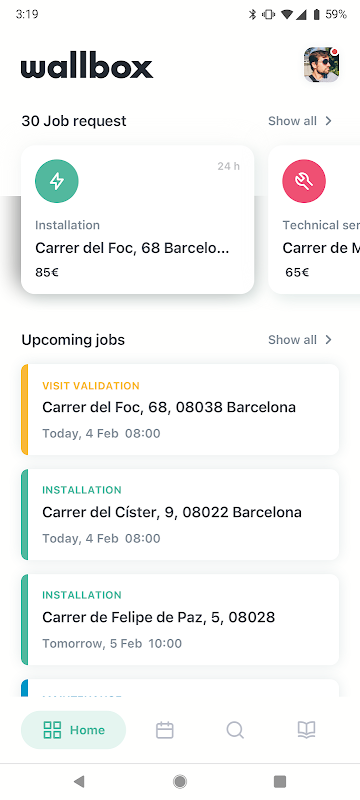Tap the Android back navigation button
The image size is (360, 800).
point(79,781)
